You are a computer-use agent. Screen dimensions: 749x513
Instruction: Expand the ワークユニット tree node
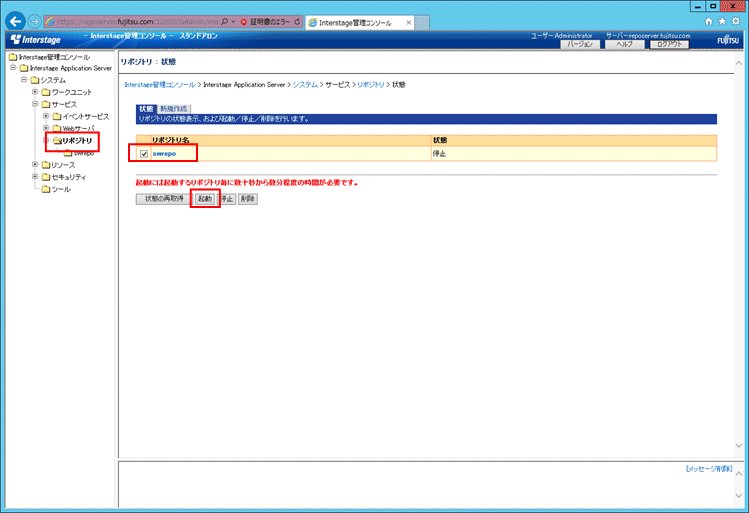pos(35,92)
